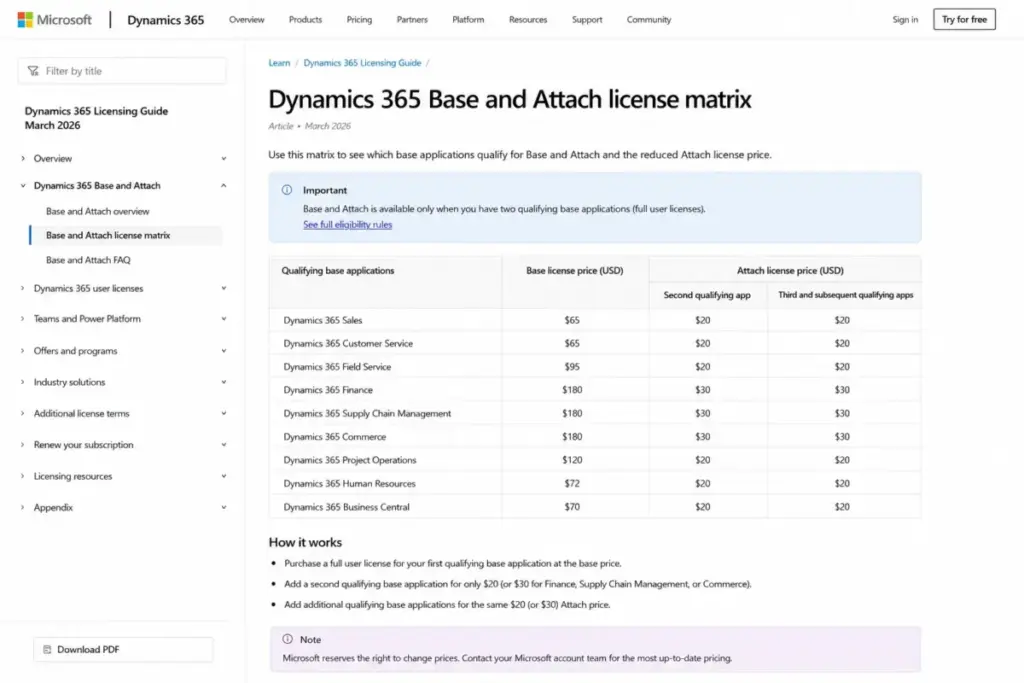This screenshot has height=683, width=1024.
Task: Click the up chevron beside Base and Attach
Action: [224, 186]
